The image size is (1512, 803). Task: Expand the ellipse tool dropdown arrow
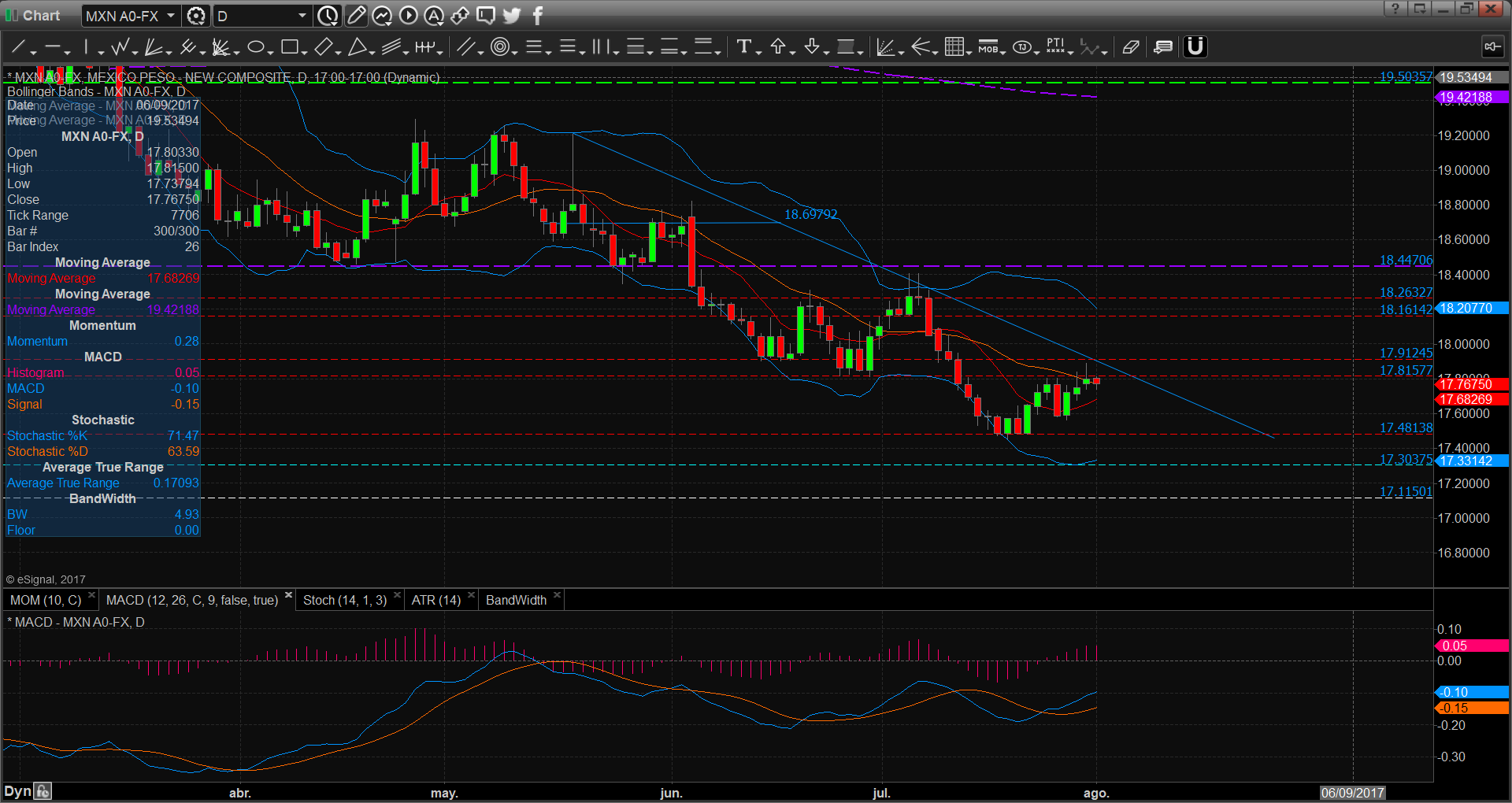click(270, 52)
